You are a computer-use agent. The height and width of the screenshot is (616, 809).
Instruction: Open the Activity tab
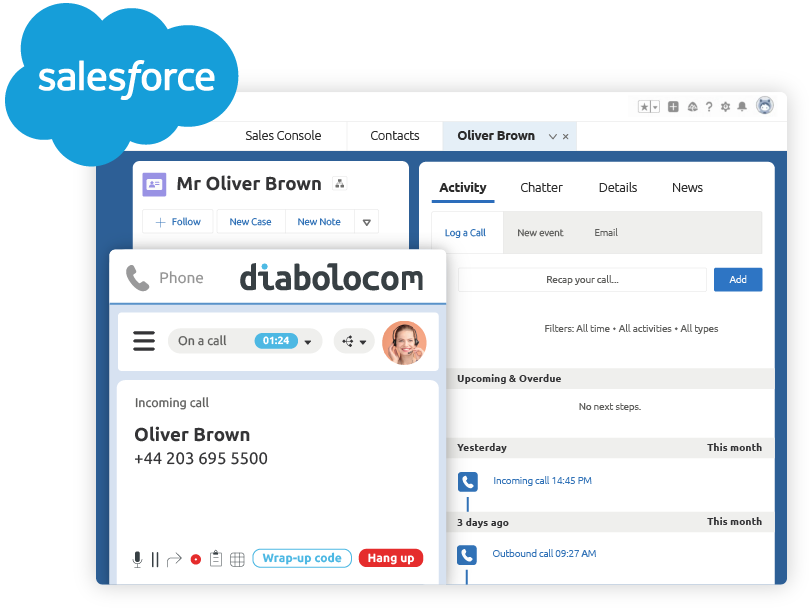pyautogui.click(x=463, y=188)
